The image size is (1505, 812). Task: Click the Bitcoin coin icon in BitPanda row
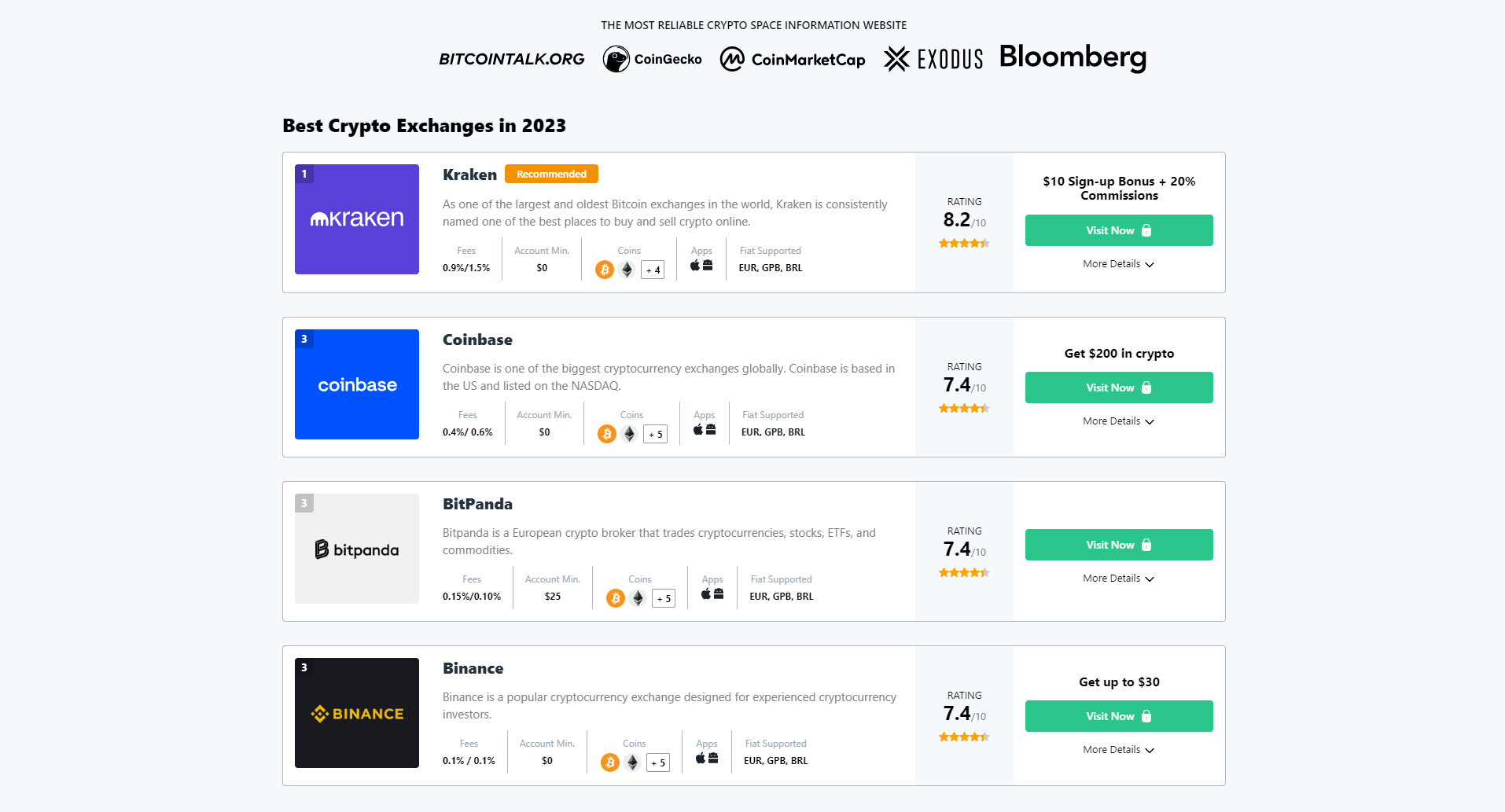[x=616, y=598]
